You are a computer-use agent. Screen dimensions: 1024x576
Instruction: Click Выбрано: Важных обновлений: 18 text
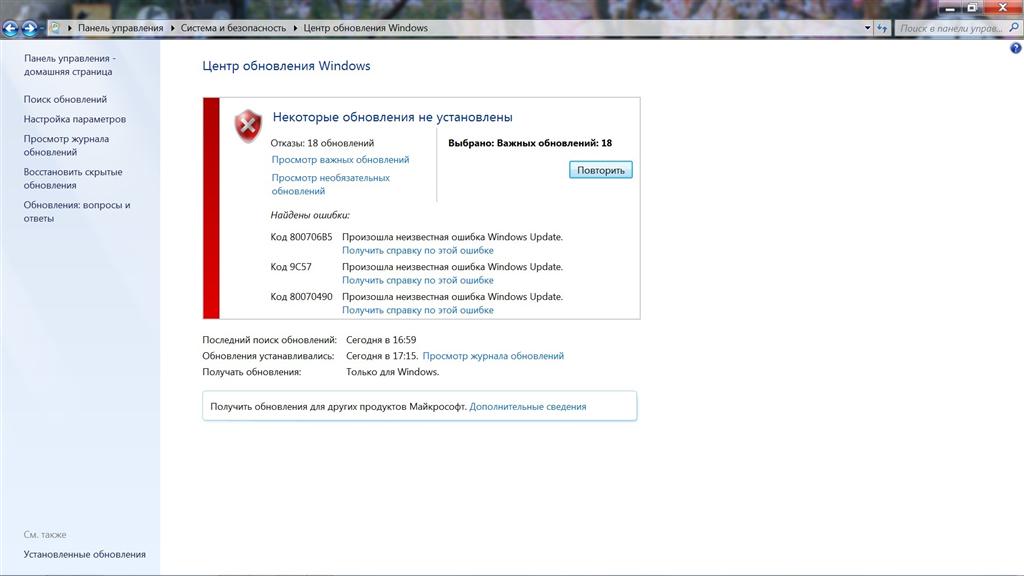(x=530, y=143)
